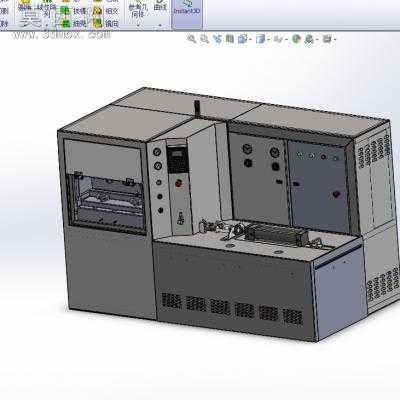The height and width of the screenshot is (400, 400).
Task: Click the 相交 text label
Action: point(112,11)
